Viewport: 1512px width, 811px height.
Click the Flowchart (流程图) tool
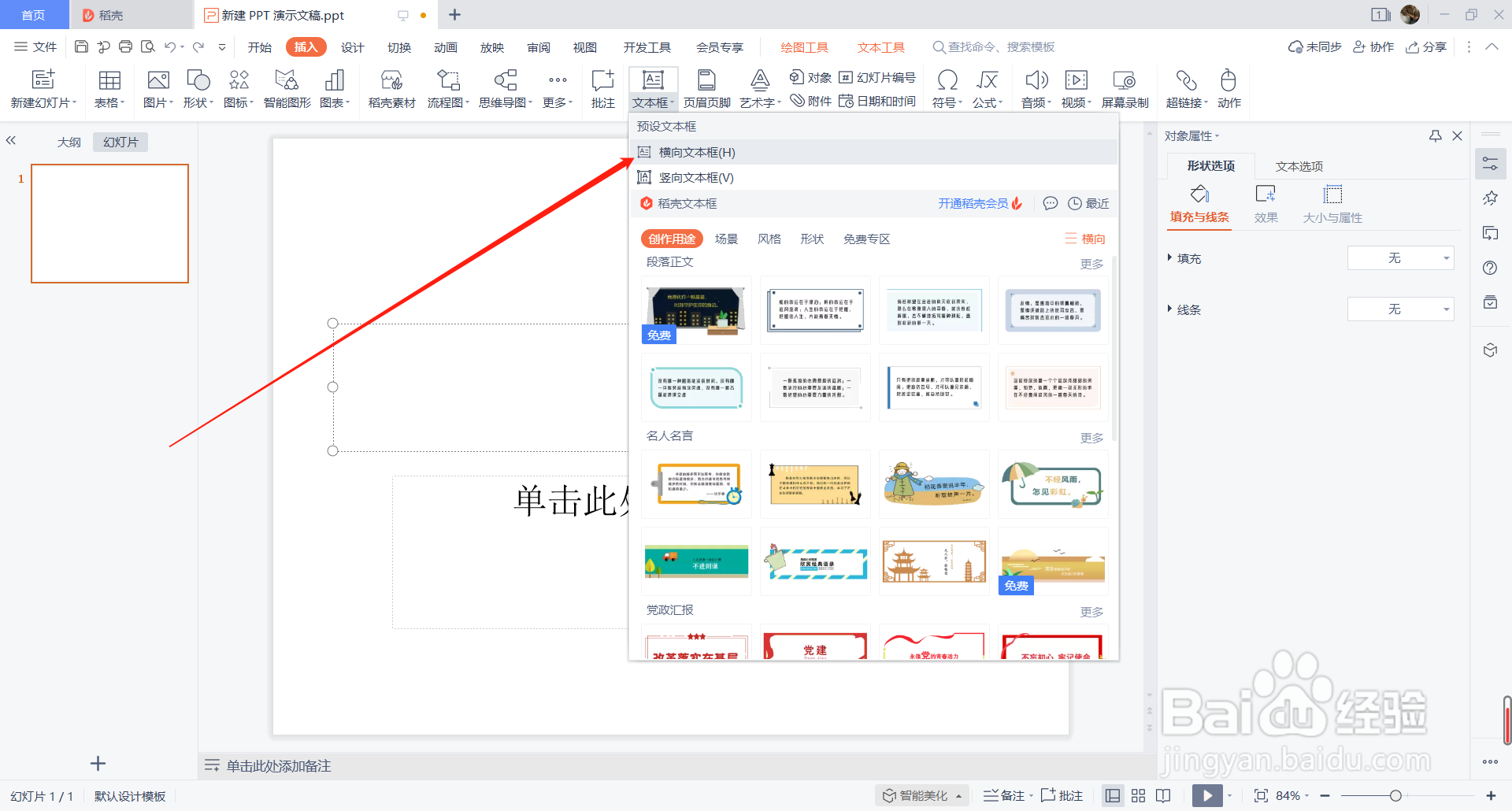[x=448, y=88]
